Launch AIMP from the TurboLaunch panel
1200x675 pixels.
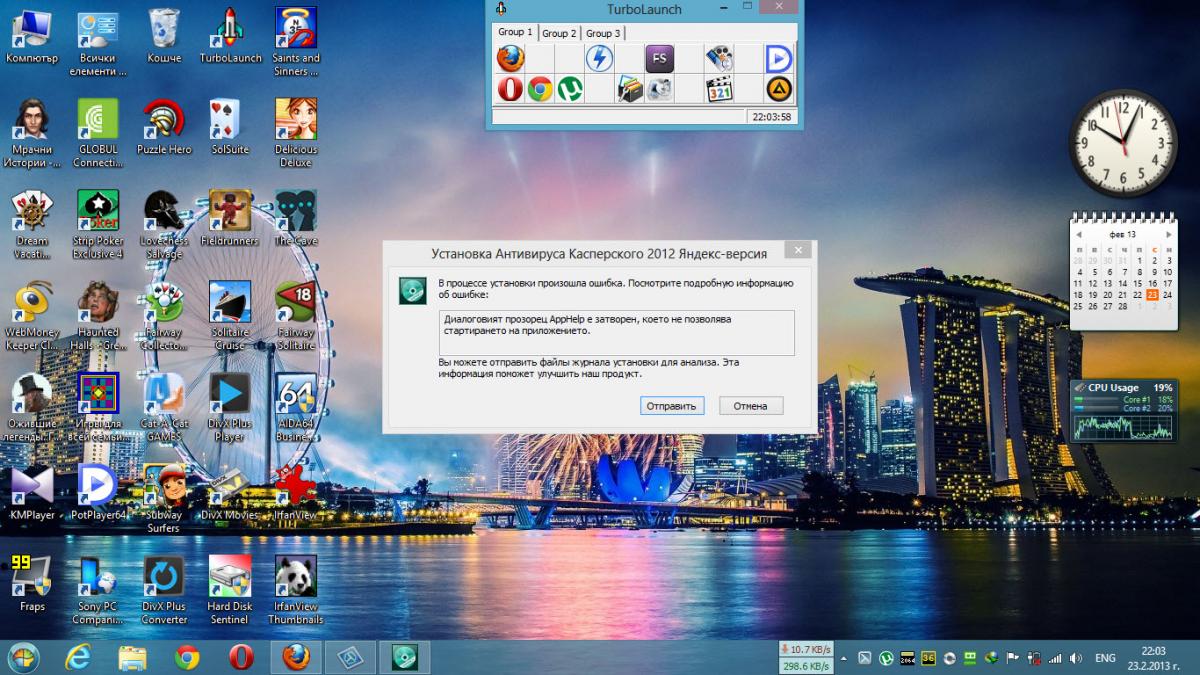click(778, 89)
